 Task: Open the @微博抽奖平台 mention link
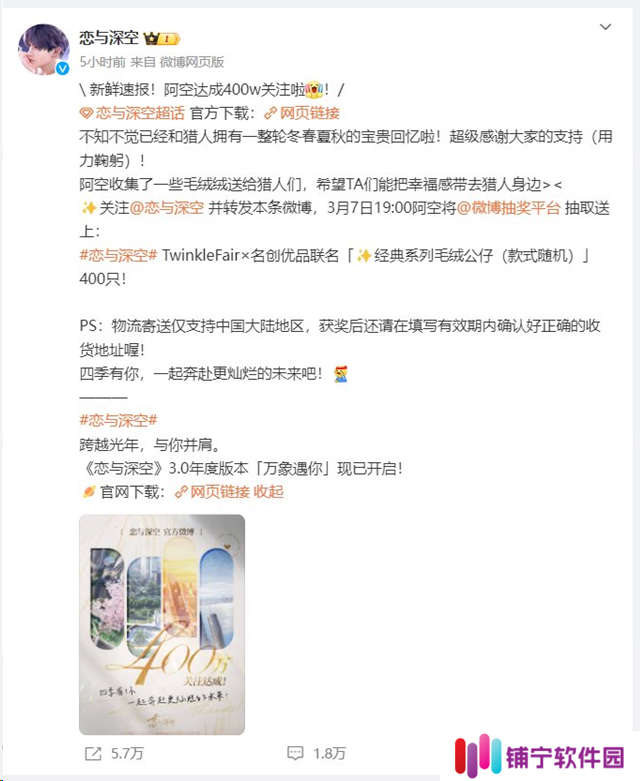(x=509, y=208)
